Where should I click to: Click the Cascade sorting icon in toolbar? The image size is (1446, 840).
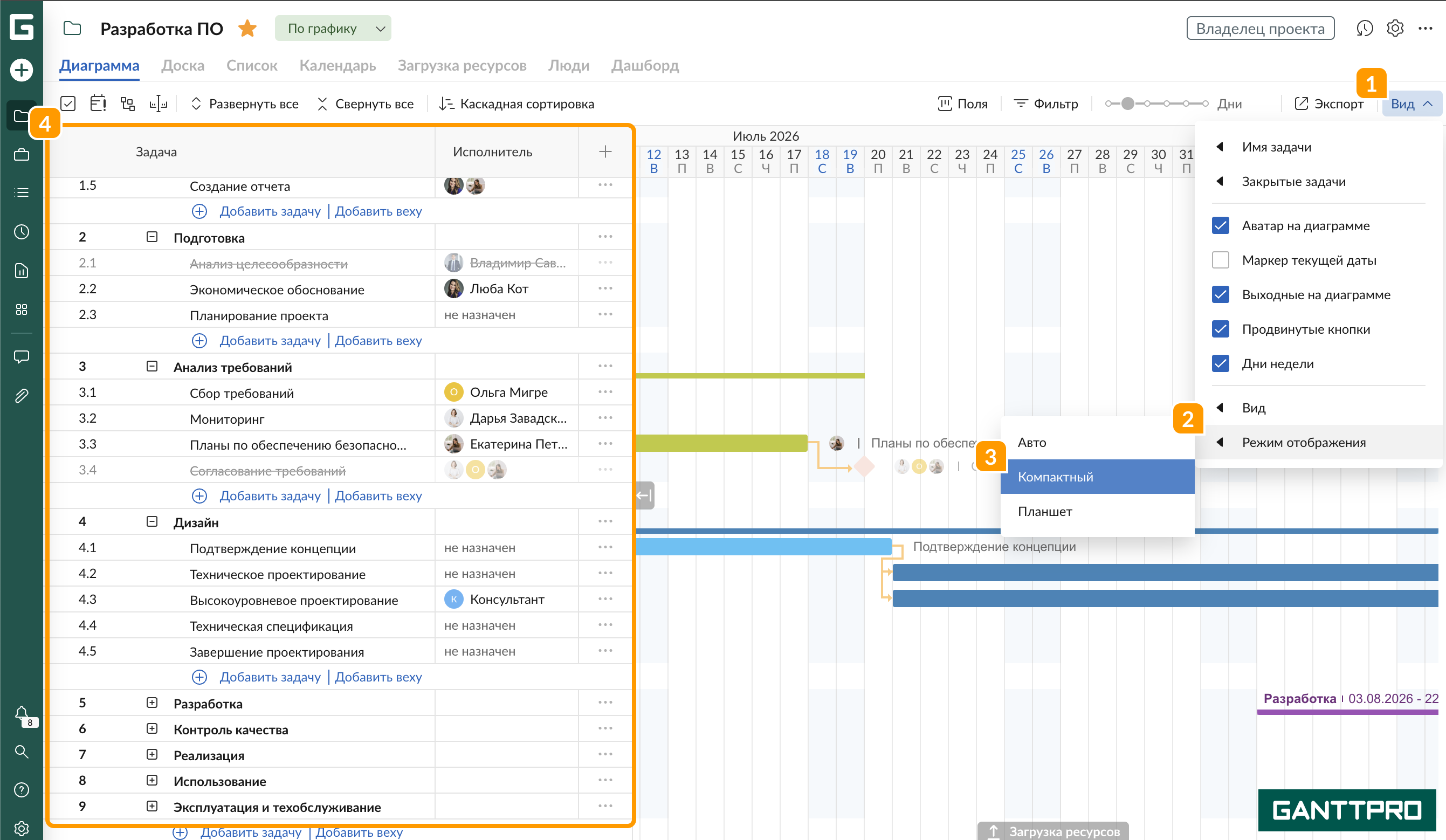point(446,104)
